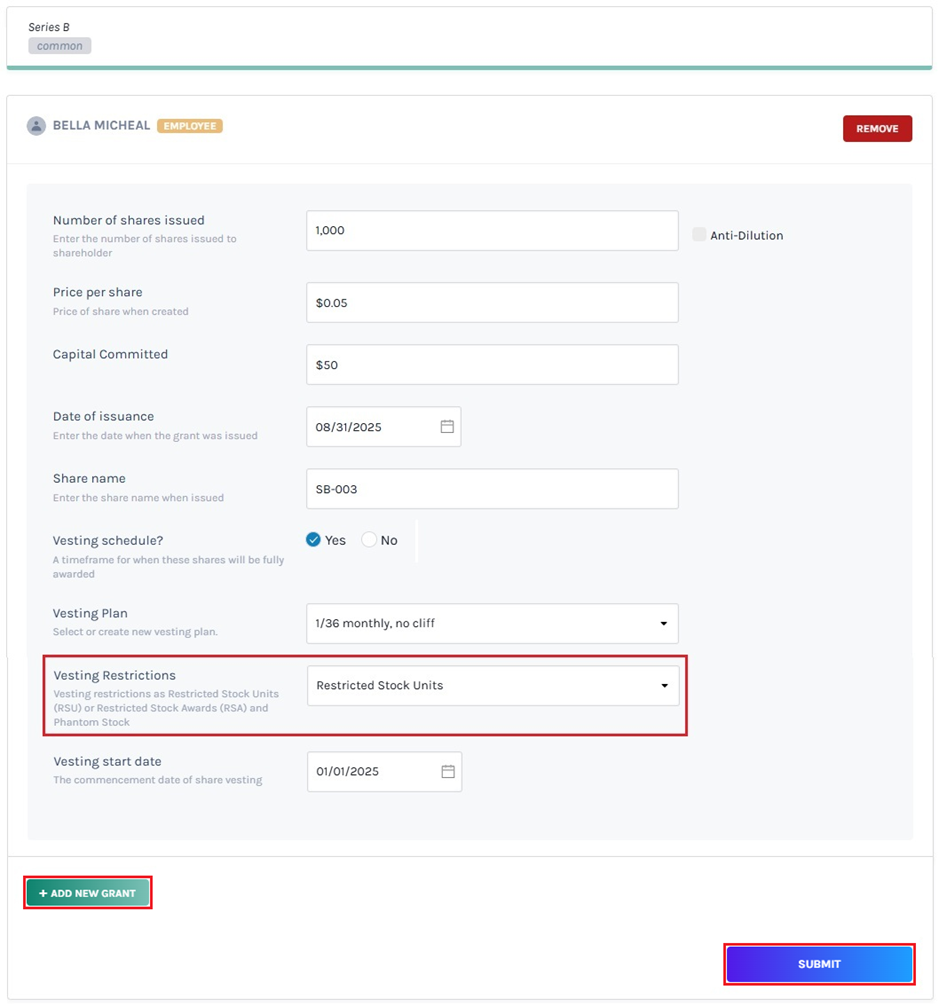Image resolution: width=939 pixels, height=1006 pixels.
Task: Click the shareholder avatar icon
Action: click(37, 125)
